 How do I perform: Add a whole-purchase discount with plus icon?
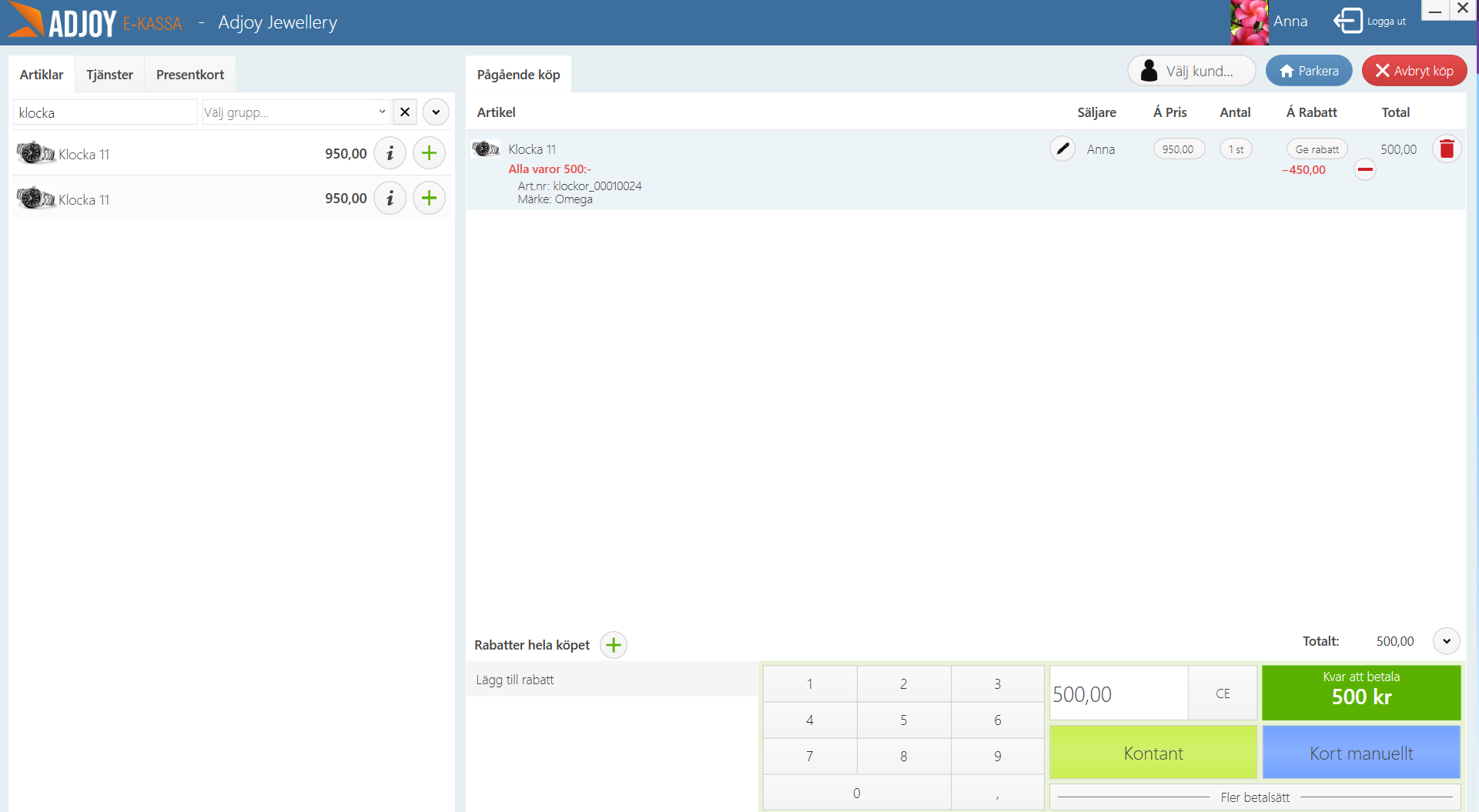tap(614, 645)
